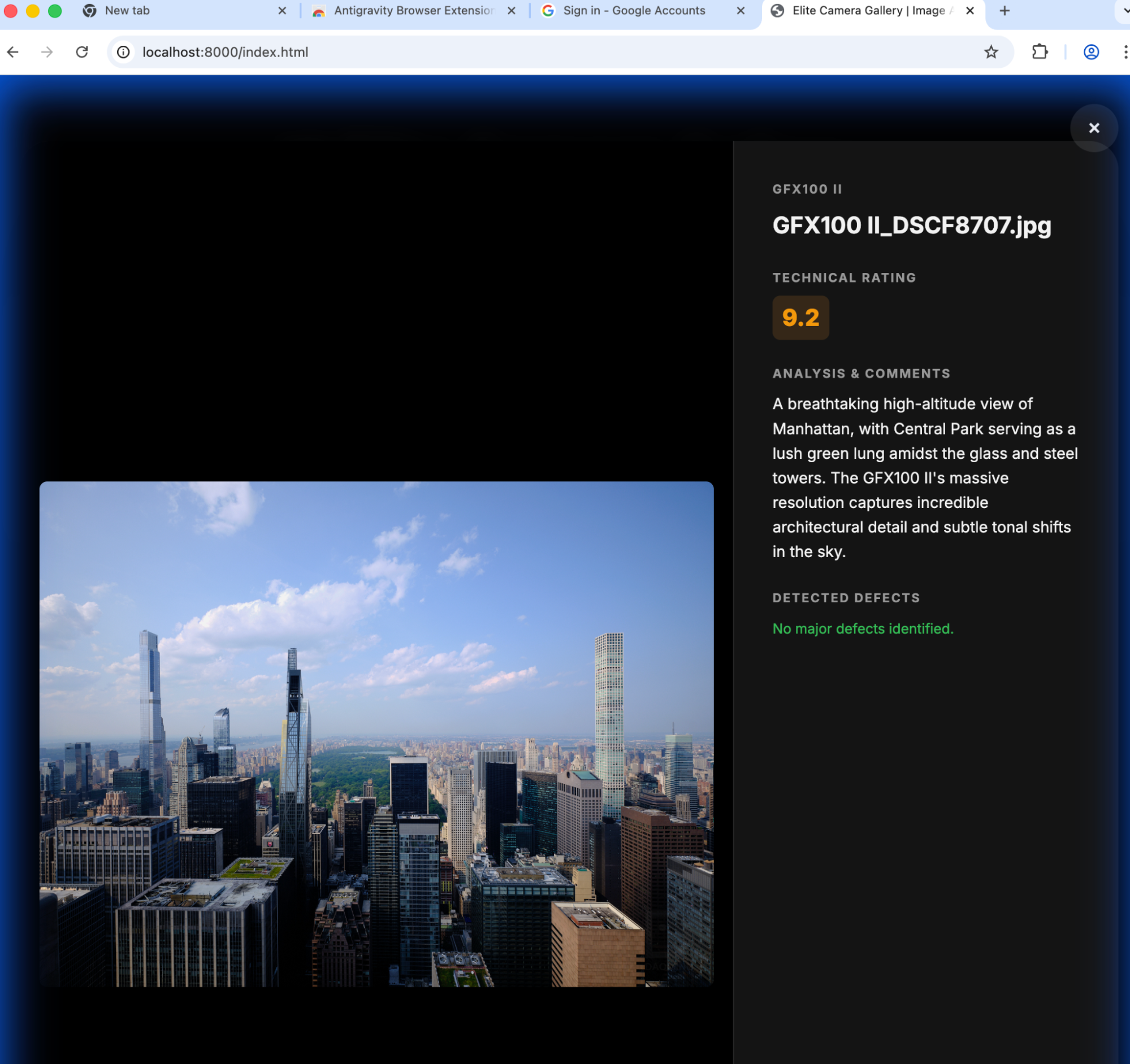
Task: View site information icon in address bar
Action: [123, 52]
